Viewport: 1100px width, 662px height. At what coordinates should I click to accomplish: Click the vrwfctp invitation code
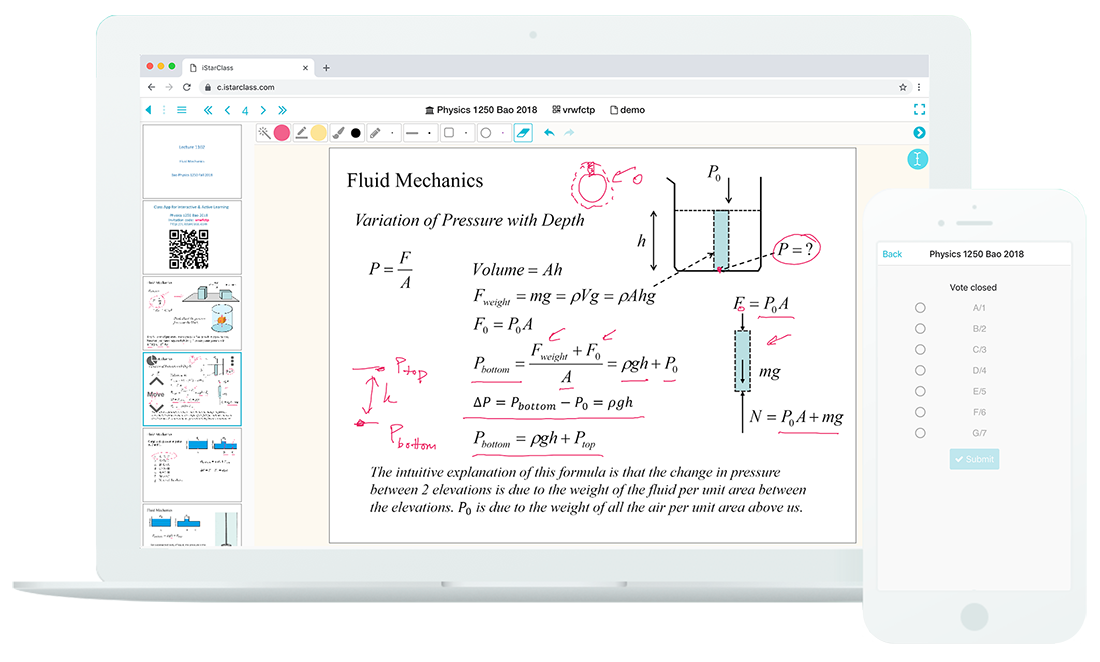pos(573,110)
